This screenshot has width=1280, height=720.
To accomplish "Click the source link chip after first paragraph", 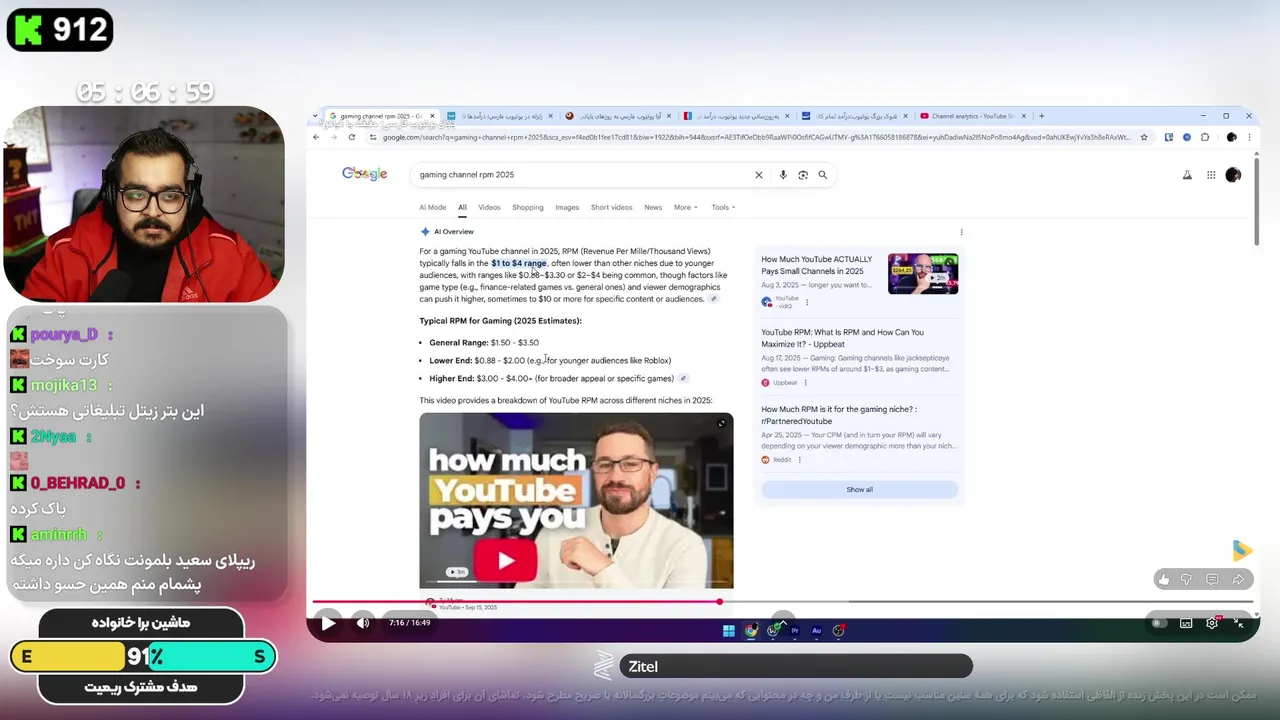I will tap(713, 299).
